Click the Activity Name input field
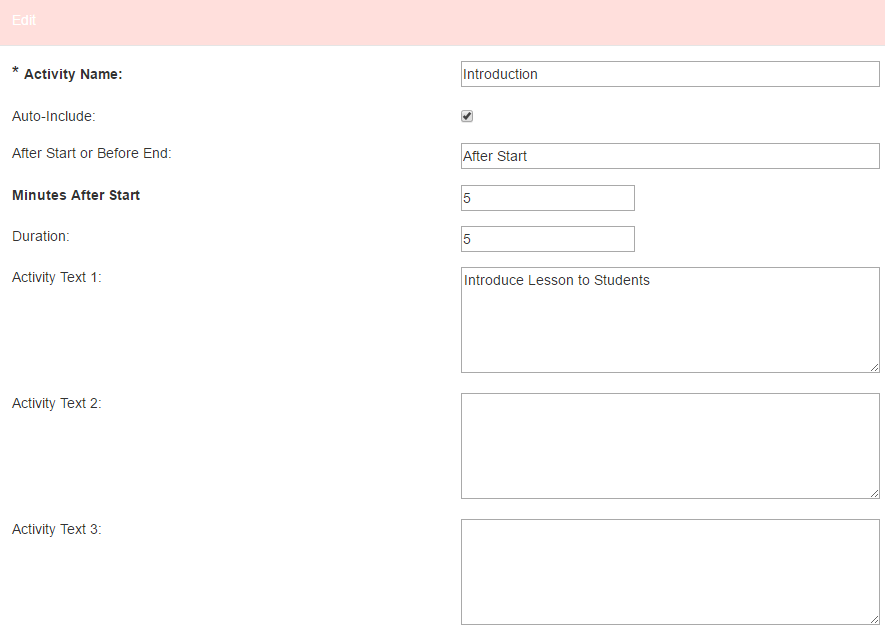The image size is (885, 634). [669, 74]
